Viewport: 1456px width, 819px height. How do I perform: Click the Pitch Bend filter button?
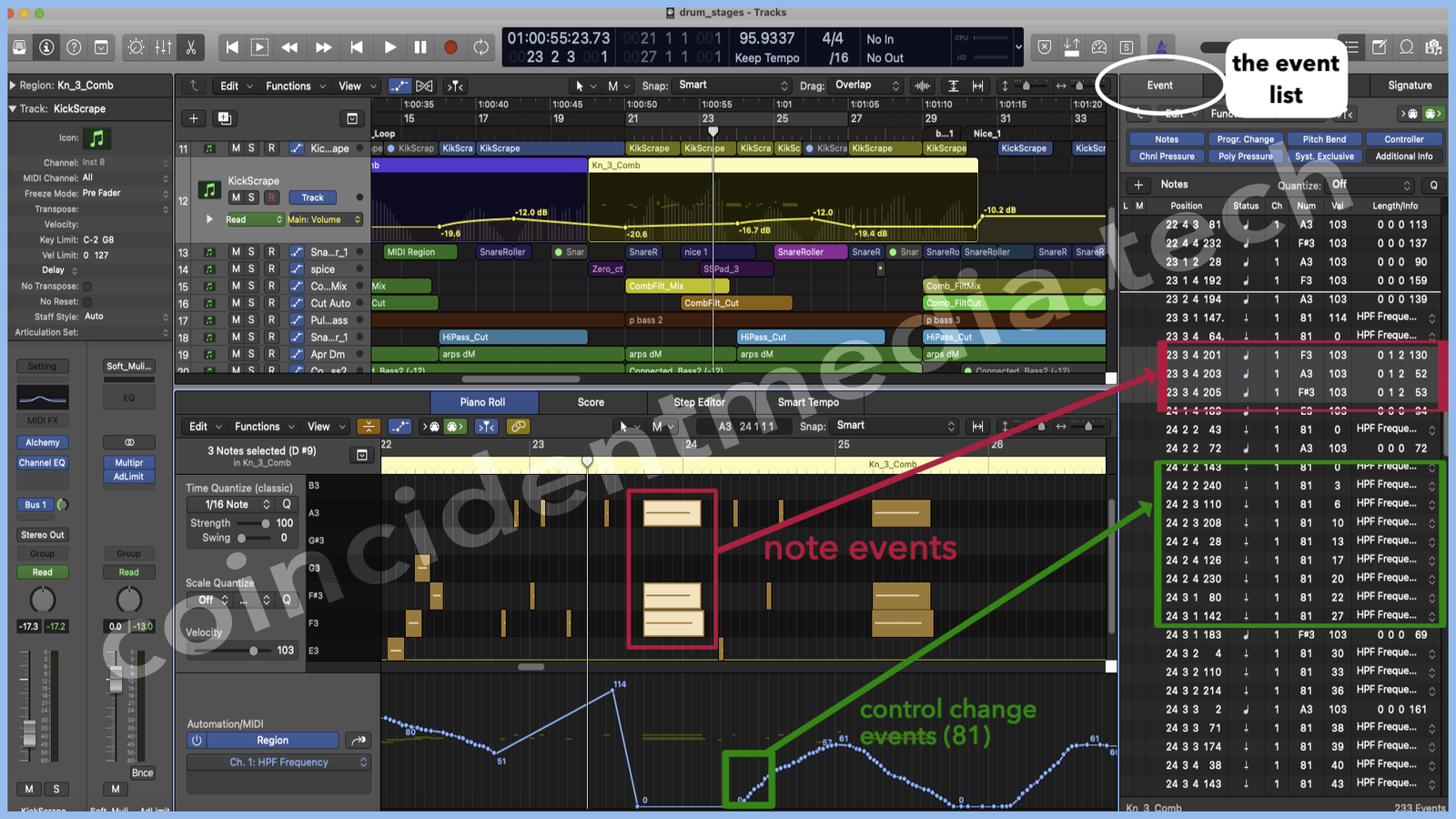click(x=1324, y=139)
